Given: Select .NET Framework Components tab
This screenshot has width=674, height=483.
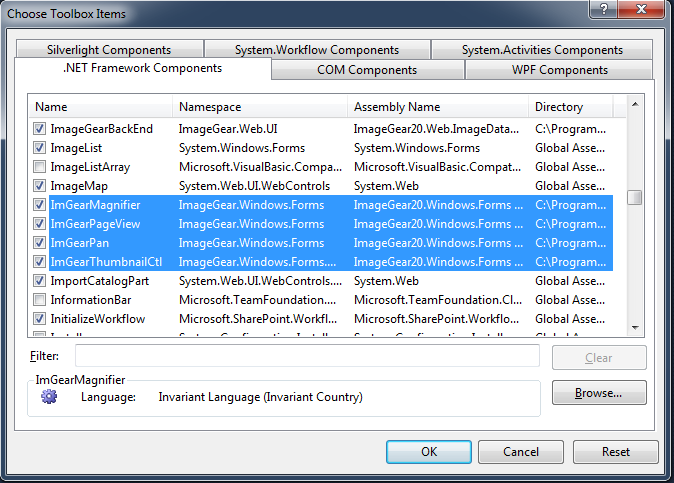Looking at the screenshot, I should pos(142,68).
